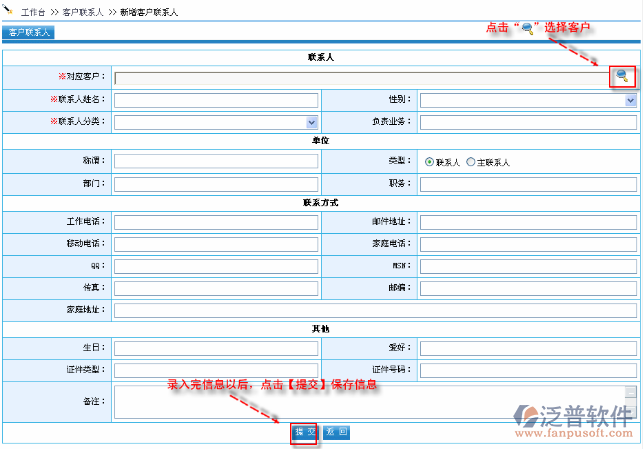Click the 其他 section header
Image resolution: width=643 pixels, height=449 pixels.
[x=321, y=329]
